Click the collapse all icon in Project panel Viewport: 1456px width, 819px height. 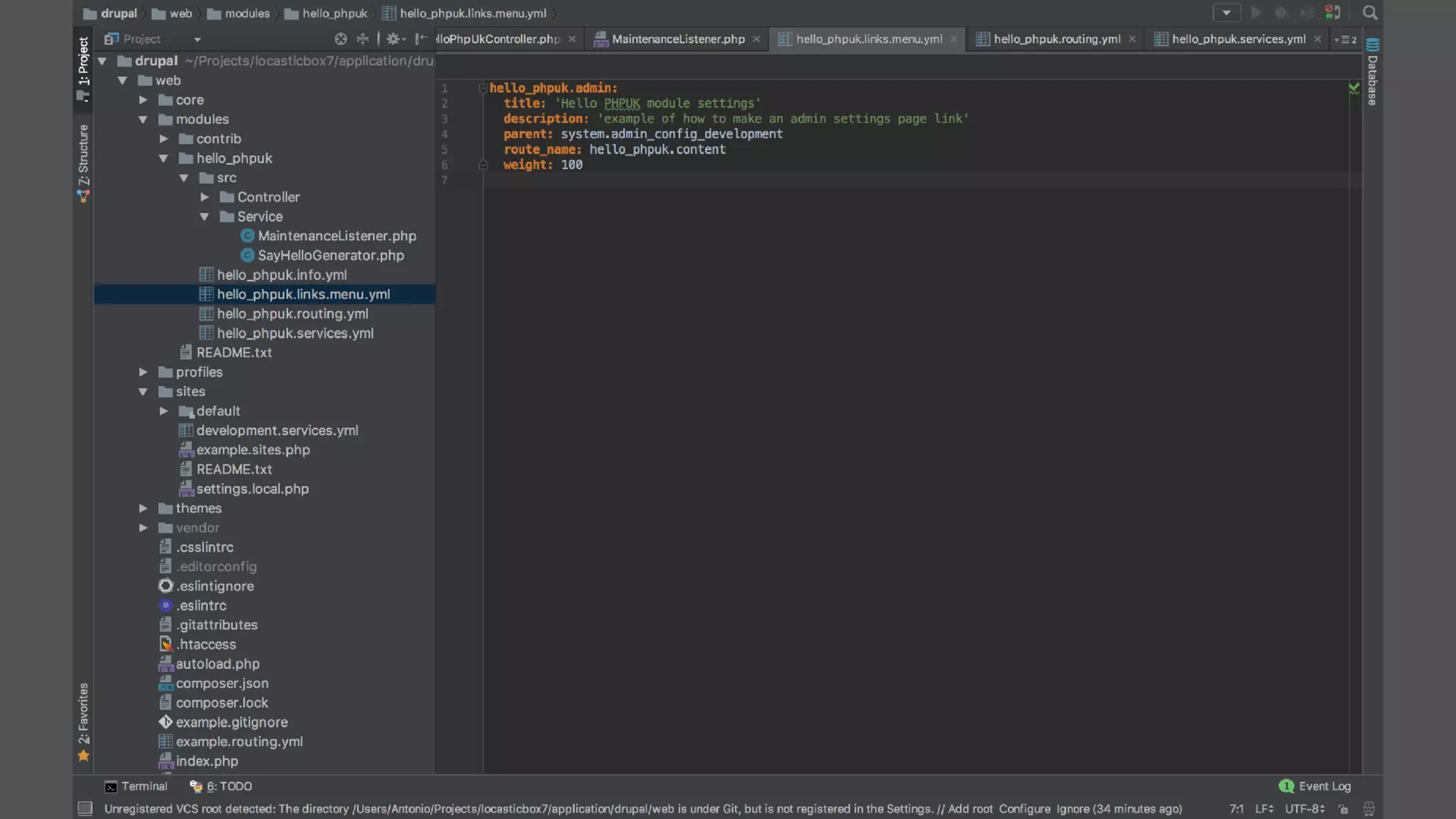(x=363, y=39)
